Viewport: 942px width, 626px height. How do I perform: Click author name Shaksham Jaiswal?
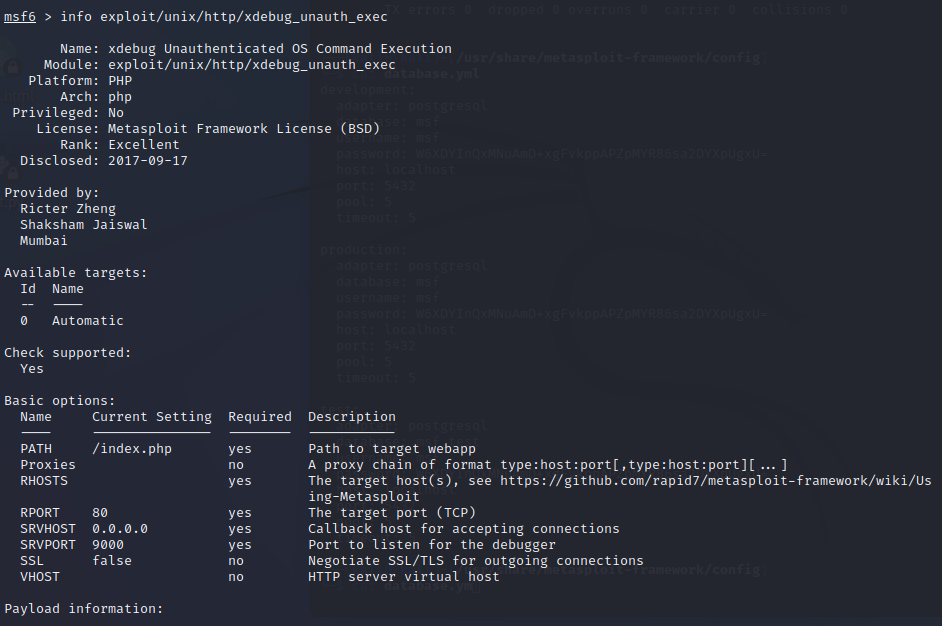(x=84, y=225)
